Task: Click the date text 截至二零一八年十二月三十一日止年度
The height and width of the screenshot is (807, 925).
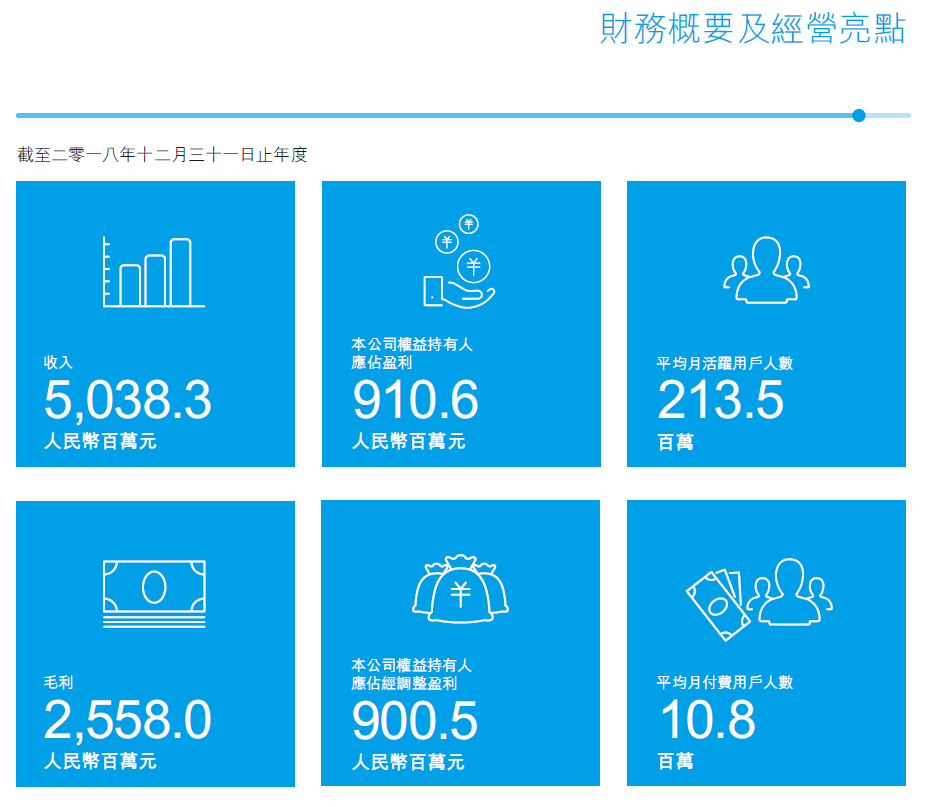Action: click(162, 155)
